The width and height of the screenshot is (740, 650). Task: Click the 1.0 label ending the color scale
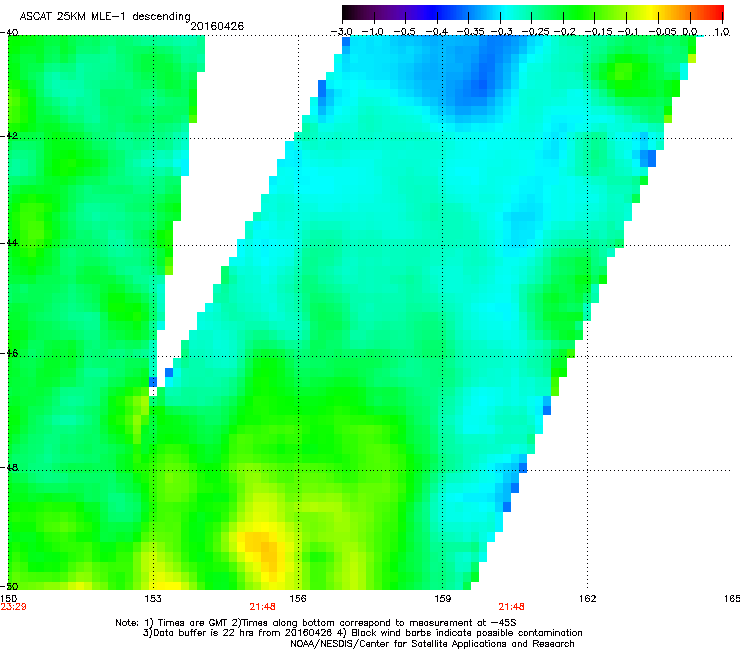pos(722,32)
